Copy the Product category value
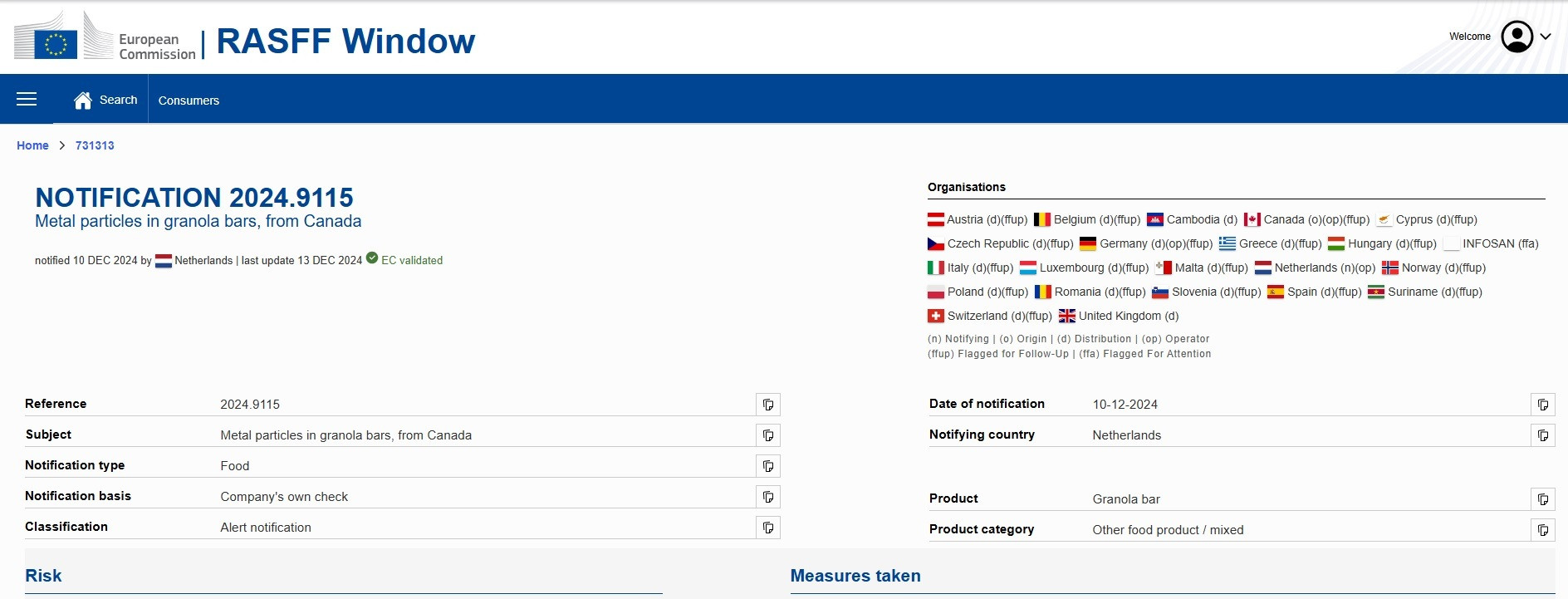 (1543, 530)
